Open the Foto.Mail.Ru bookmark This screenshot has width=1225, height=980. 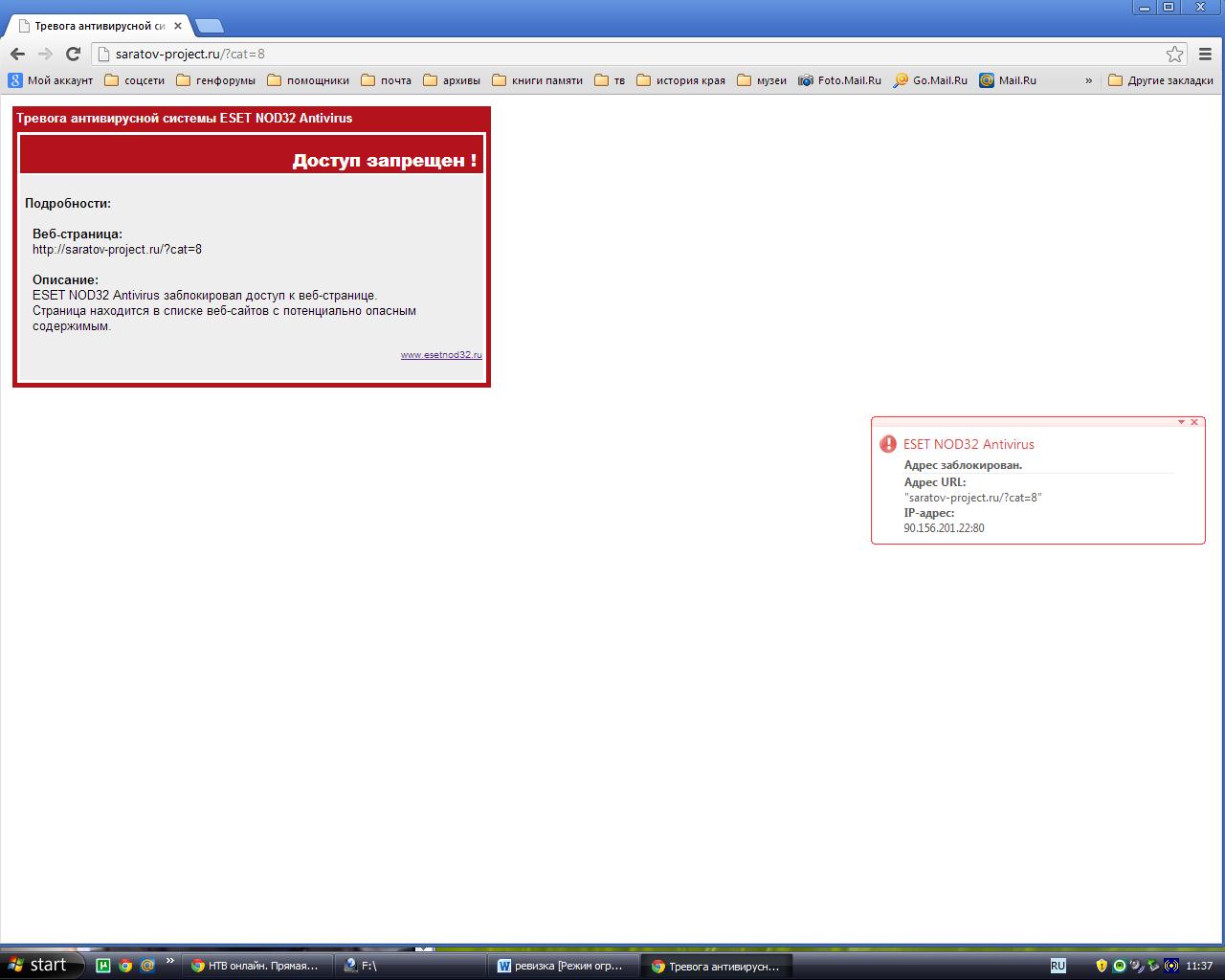(839, 80)
